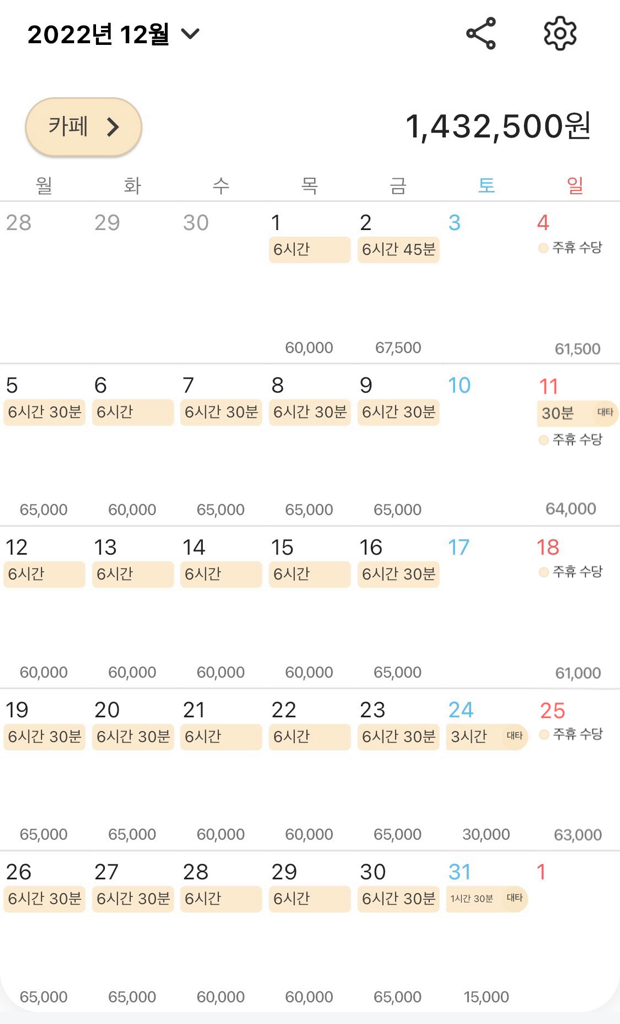Open settings with the gear icon
Screen dimensions: 620x1024
[560, 34]
